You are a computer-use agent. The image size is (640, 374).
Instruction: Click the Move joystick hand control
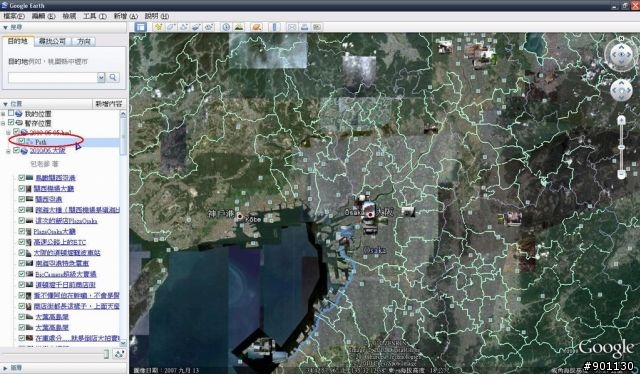click(x=621, y=90)
